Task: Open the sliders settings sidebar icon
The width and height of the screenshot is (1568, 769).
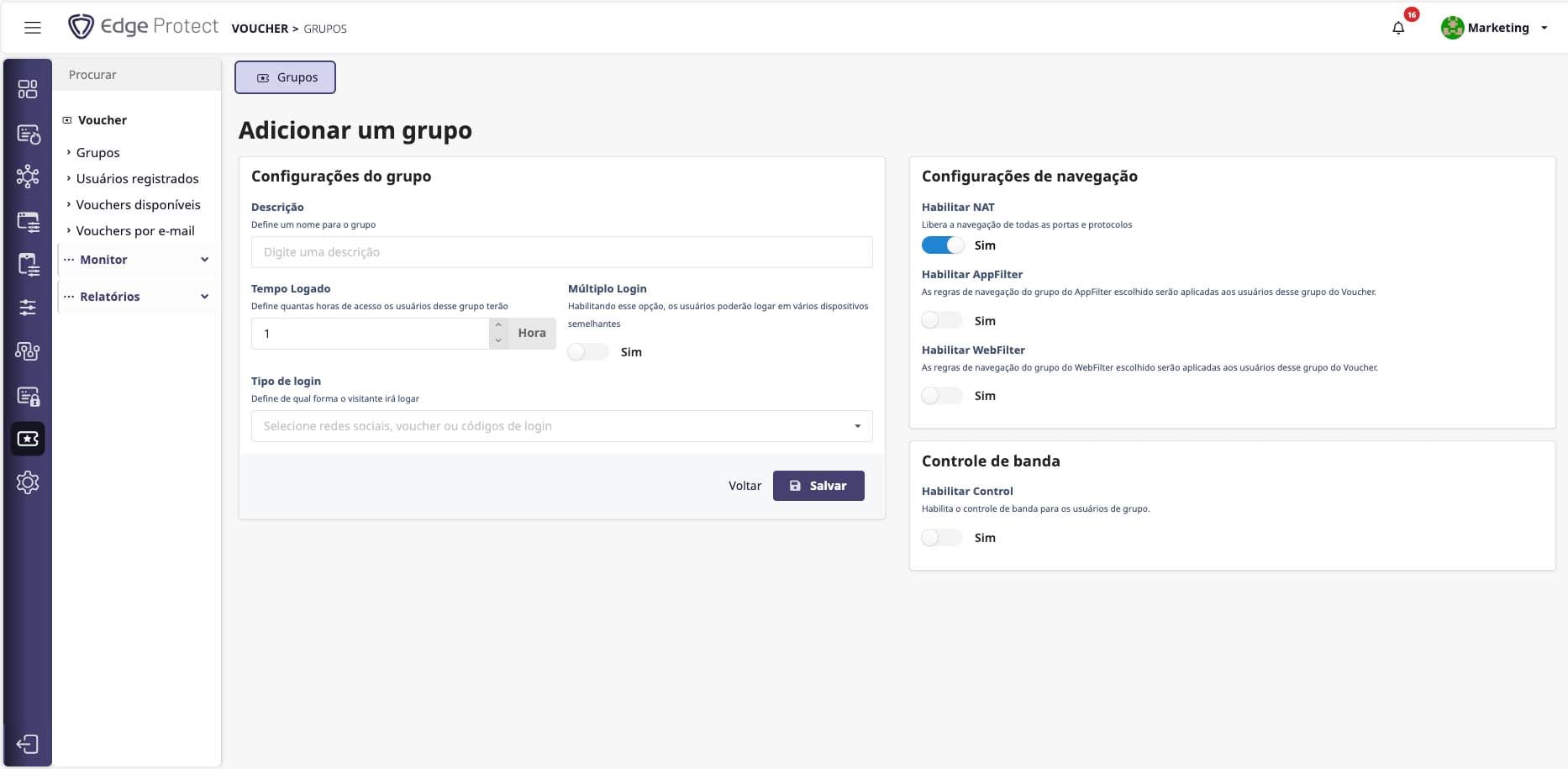Action: coord(28,308)
